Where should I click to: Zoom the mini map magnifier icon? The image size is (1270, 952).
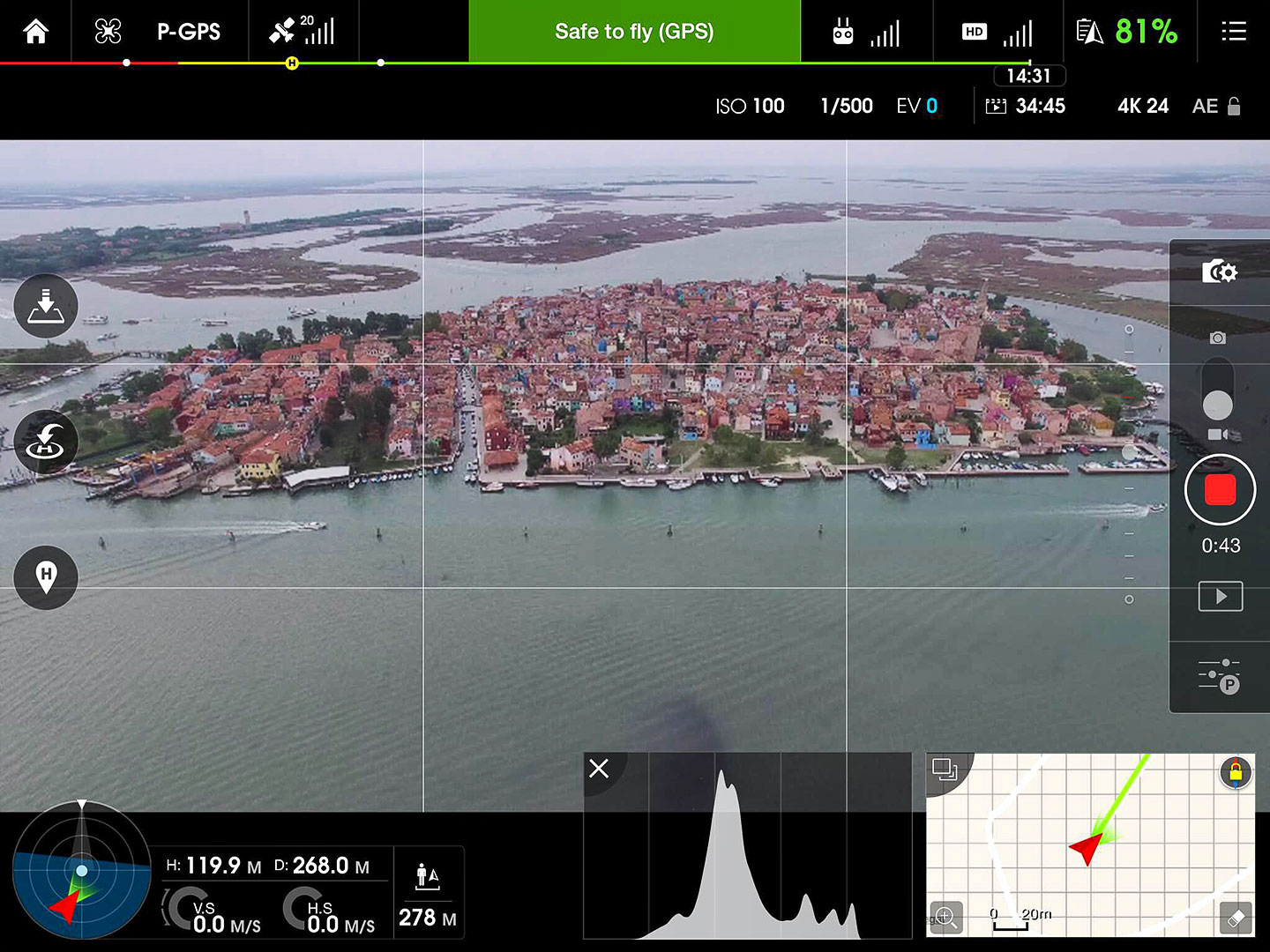click(x=945, y=917)
